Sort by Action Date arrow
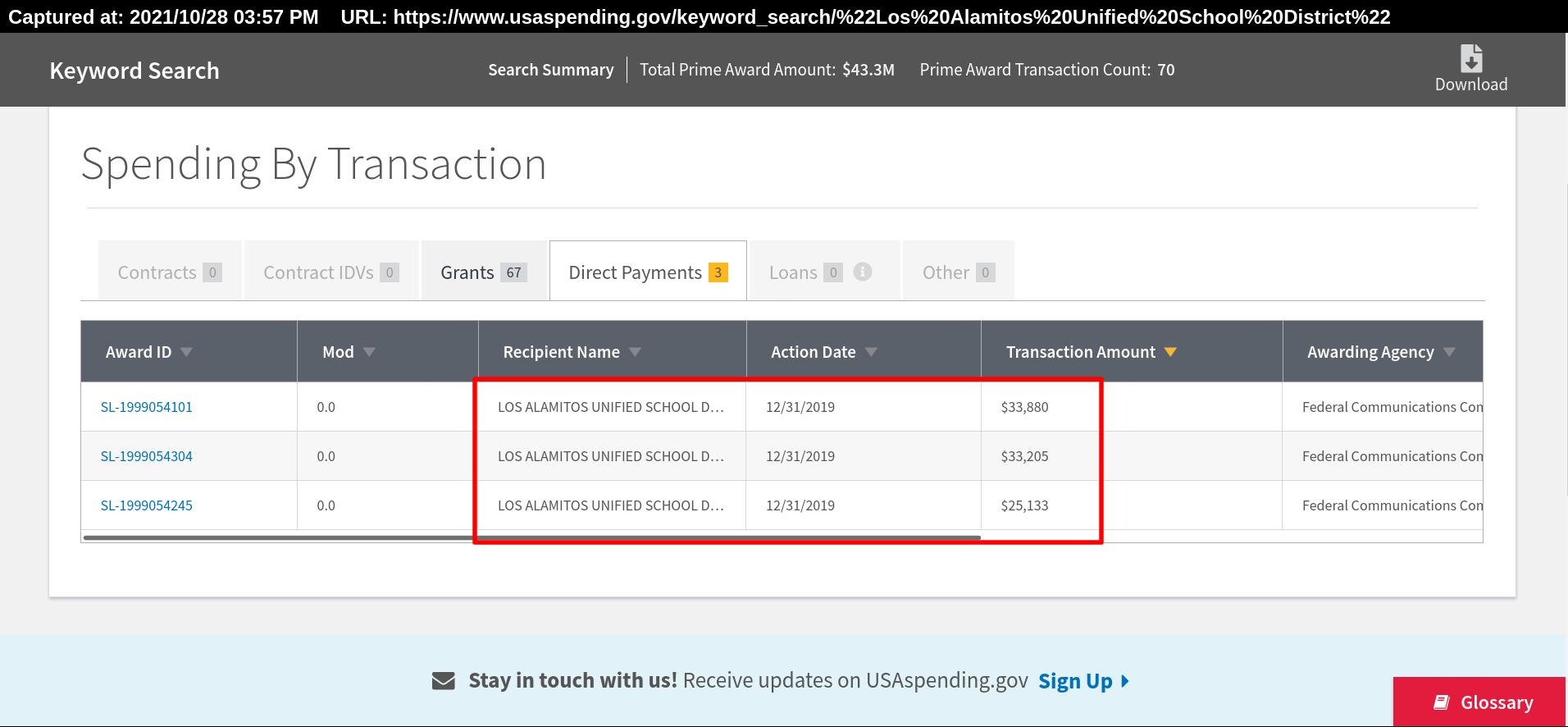Screen dimensions: 1568x727 (871, 352)
